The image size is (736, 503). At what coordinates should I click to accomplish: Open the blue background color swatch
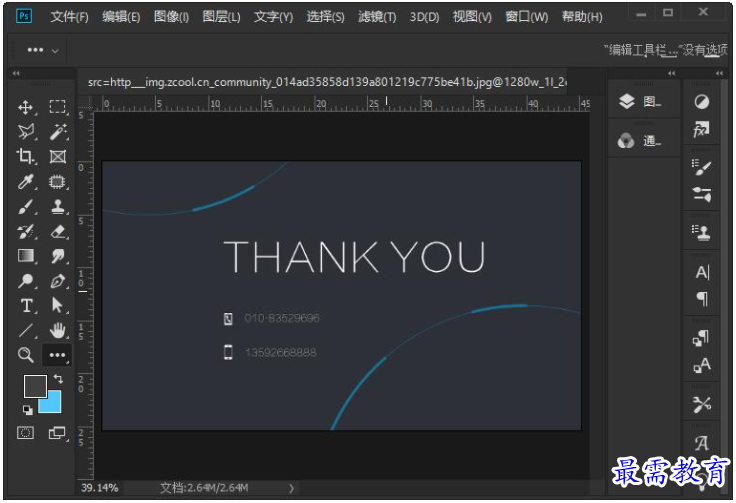[x=52, y=404]
